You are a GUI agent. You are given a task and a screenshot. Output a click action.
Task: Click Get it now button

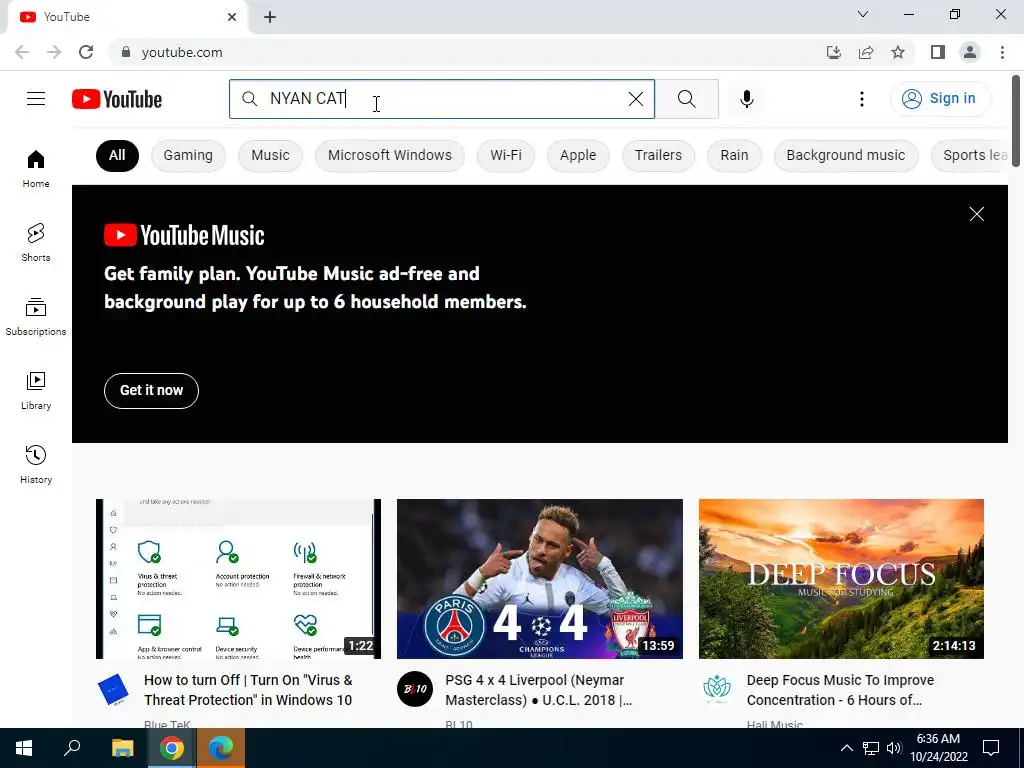[x=152, y=391]
